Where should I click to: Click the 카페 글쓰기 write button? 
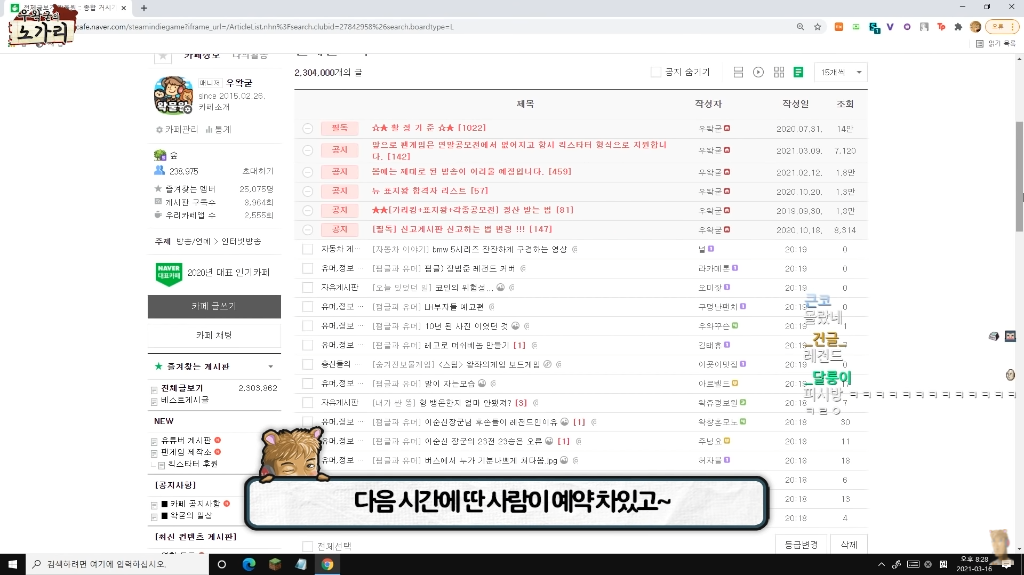[214, 306]
